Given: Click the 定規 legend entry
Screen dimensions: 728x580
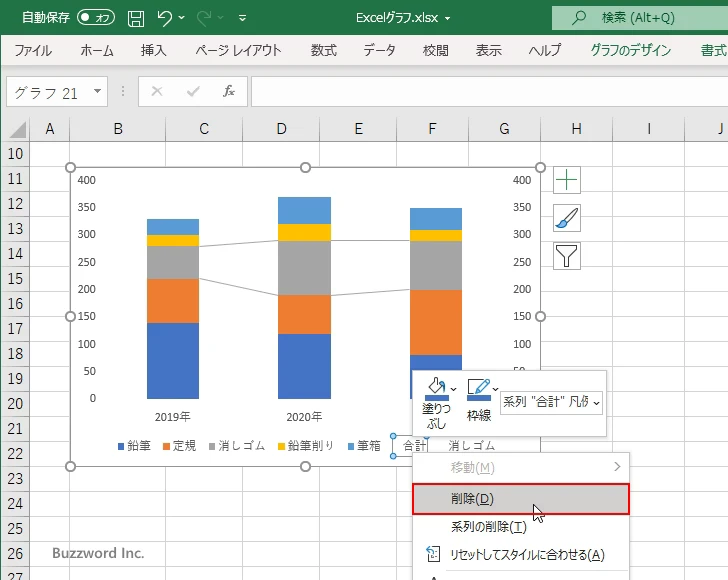Looking at the screenshot, I should [179, 446].
